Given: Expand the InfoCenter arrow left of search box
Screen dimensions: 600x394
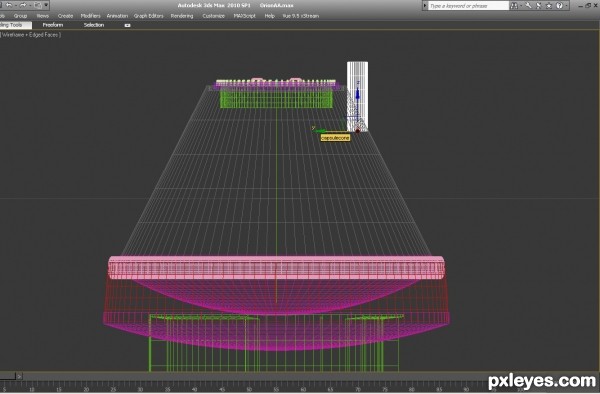Looking at the screenshot, I should pyautogui.click(x=425, y=6).
